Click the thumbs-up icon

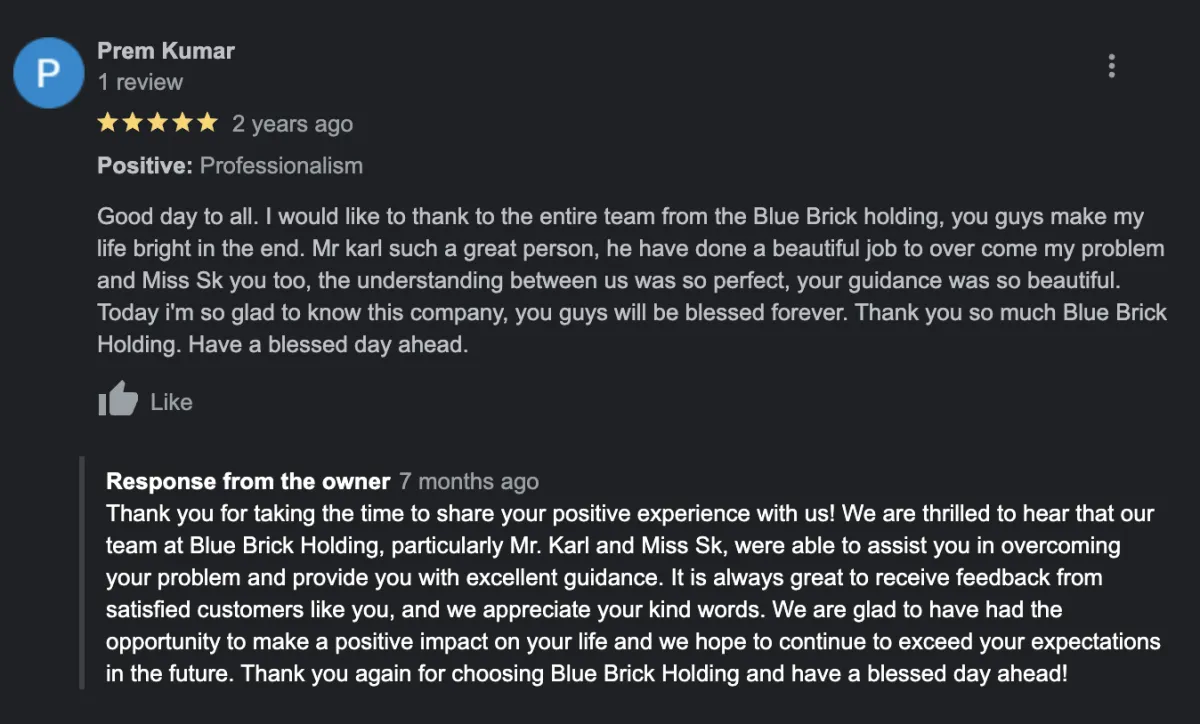tap(118, 400)
